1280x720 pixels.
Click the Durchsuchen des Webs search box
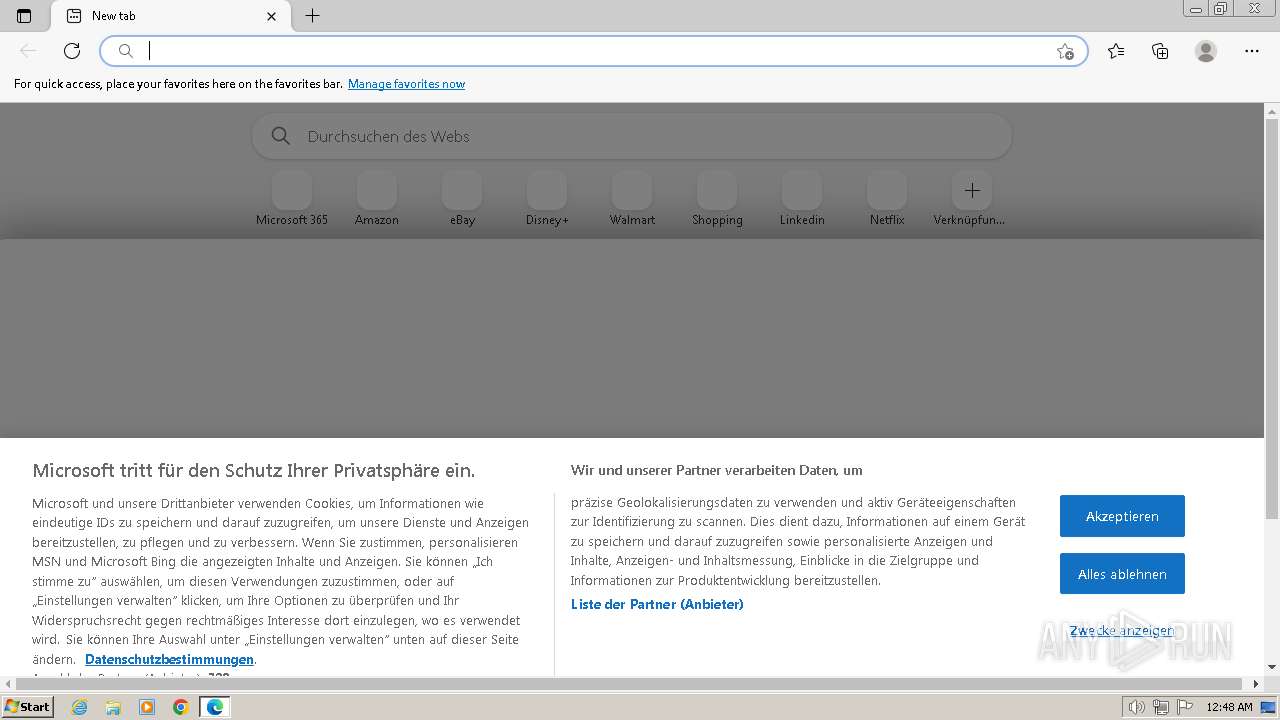point(632,136)
